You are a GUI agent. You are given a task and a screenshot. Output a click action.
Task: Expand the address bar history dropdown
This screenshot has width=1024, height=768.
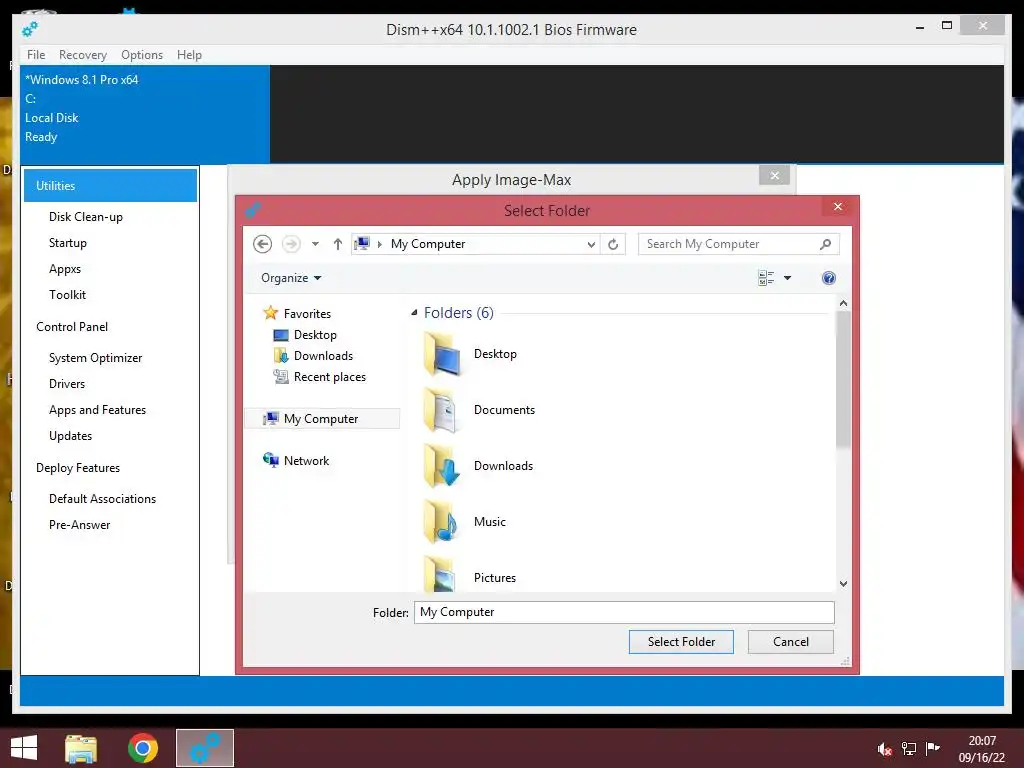(x=591, y=244)
